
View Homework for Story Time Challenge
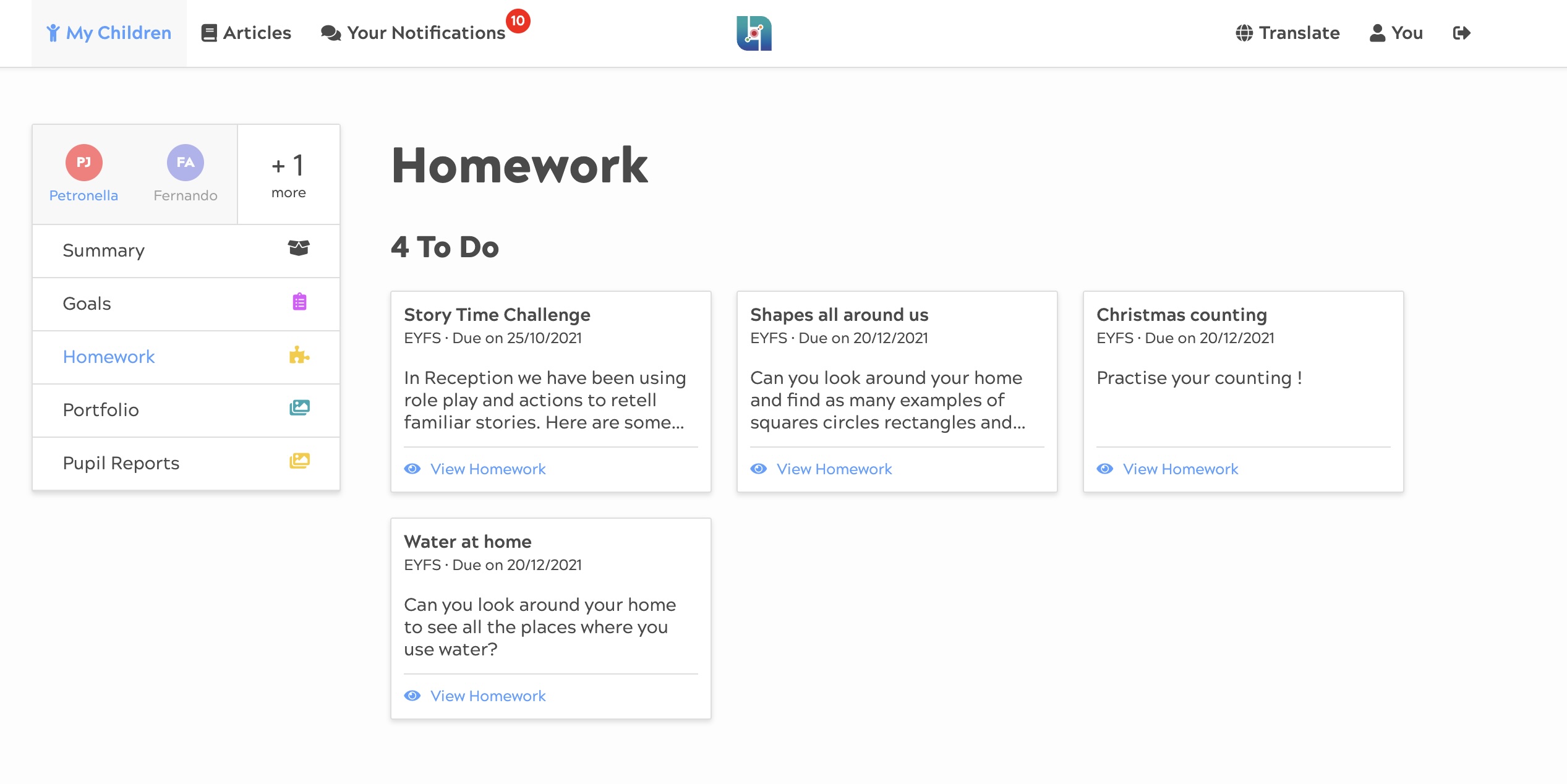(487, 469)
